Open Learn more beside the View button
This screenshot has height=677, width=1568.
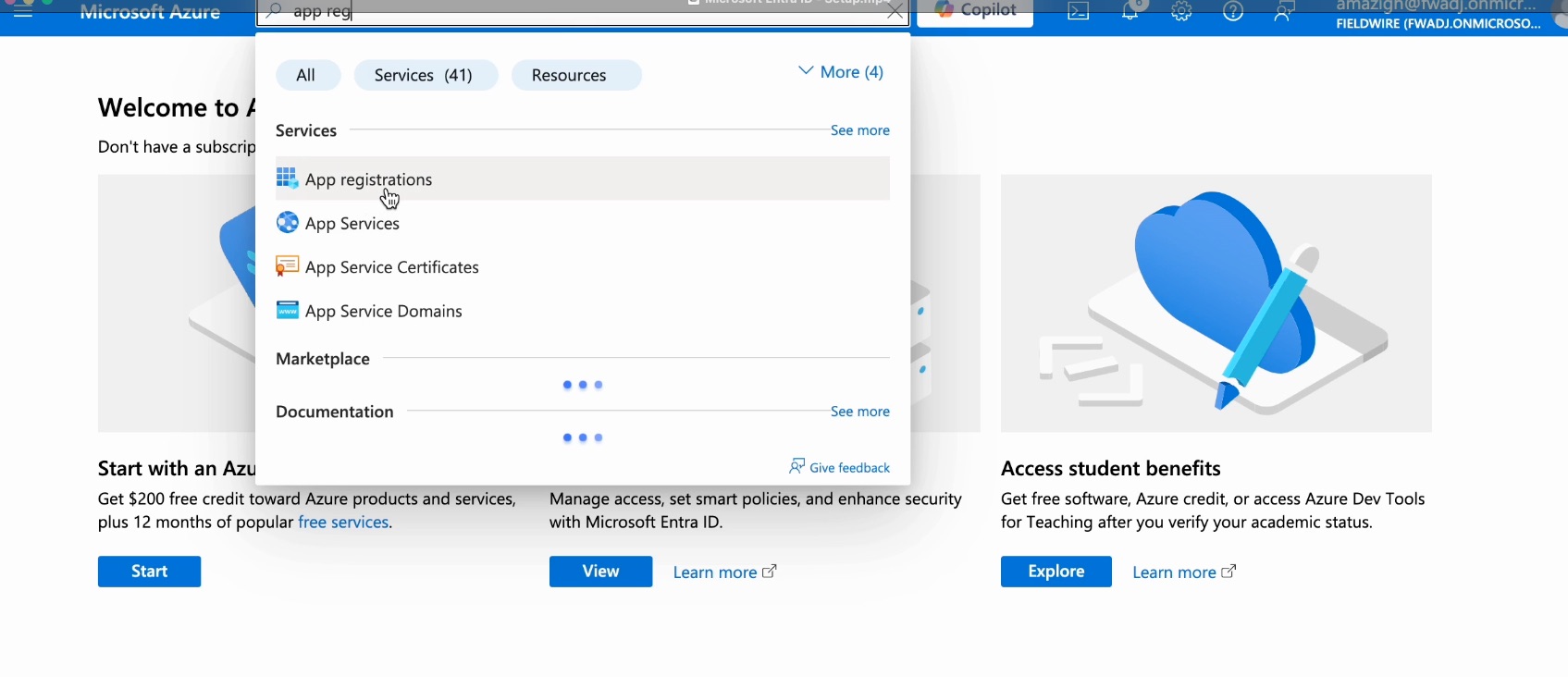tap(725, 572)
